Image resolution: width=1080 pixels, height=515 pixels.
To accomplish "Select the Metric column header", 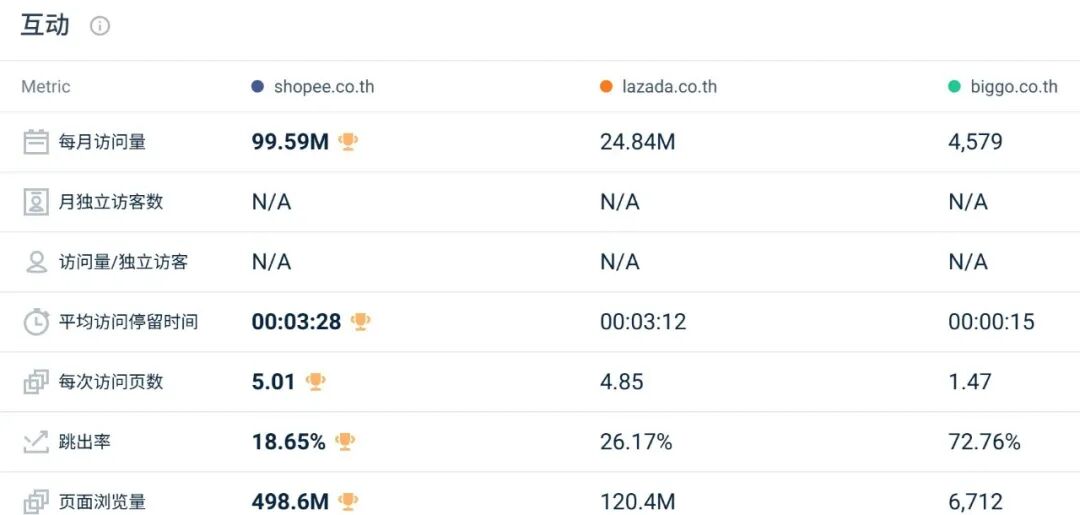I will [45, 87].
